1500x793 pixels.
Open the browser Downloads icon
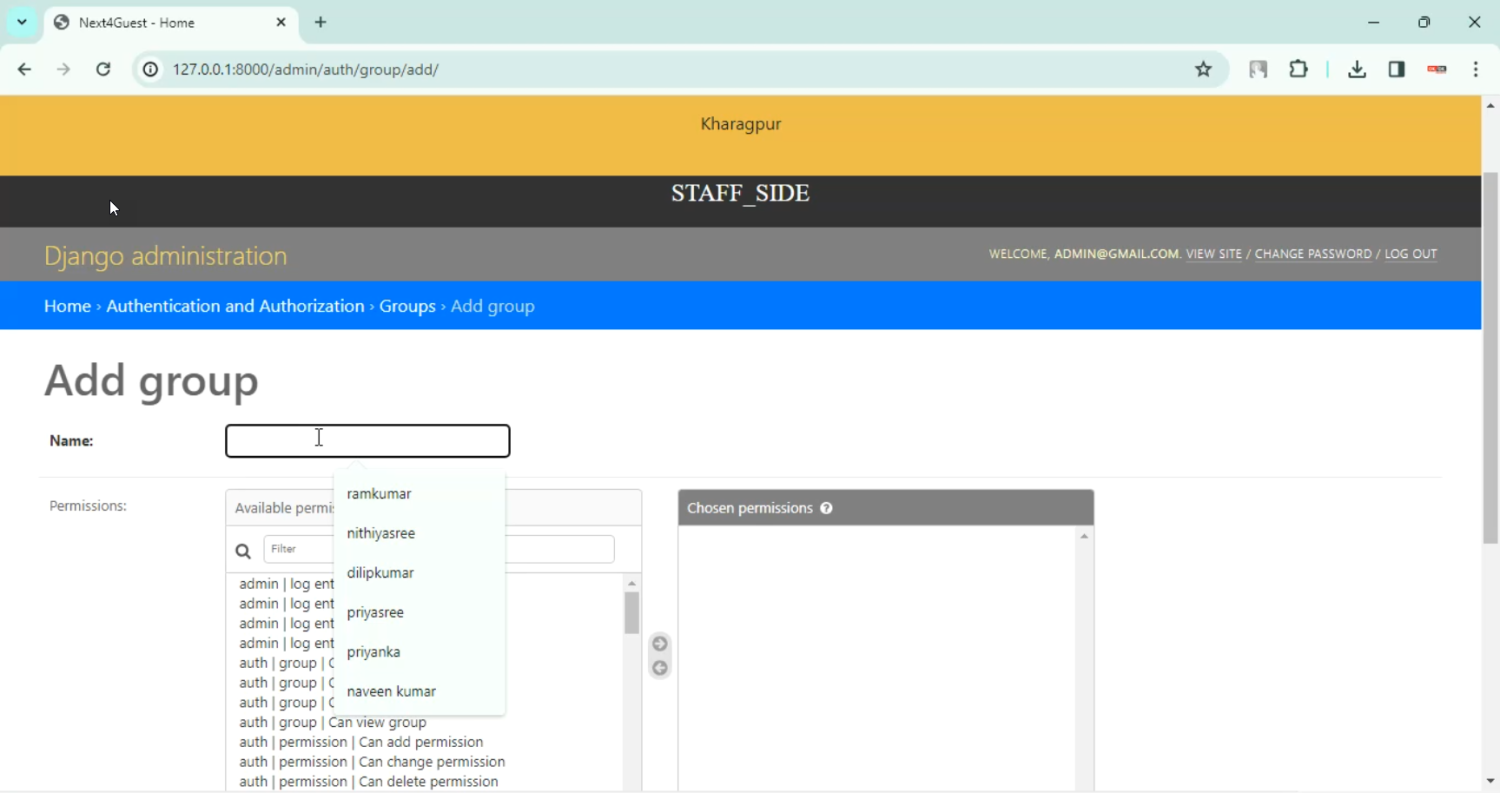click(x=1357, y=69)
